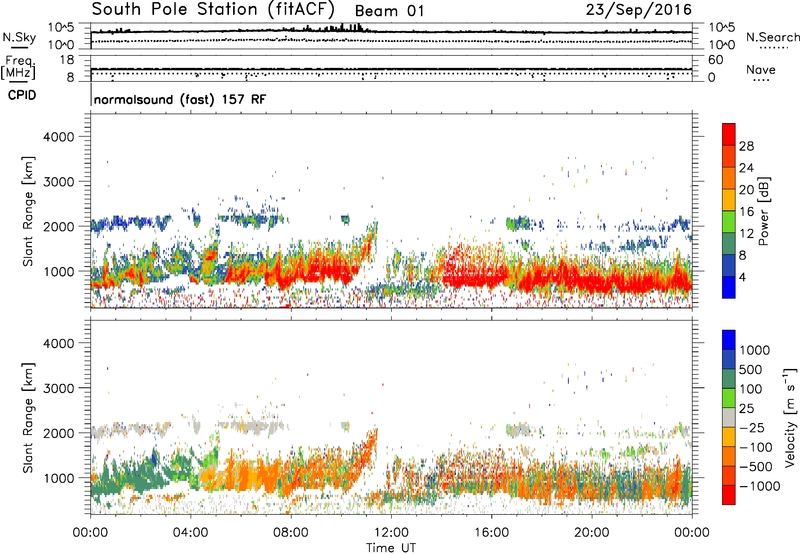Pick the grey segment of Velocity colorbar
Screen dimensions: 800x554
click(729, 418)
